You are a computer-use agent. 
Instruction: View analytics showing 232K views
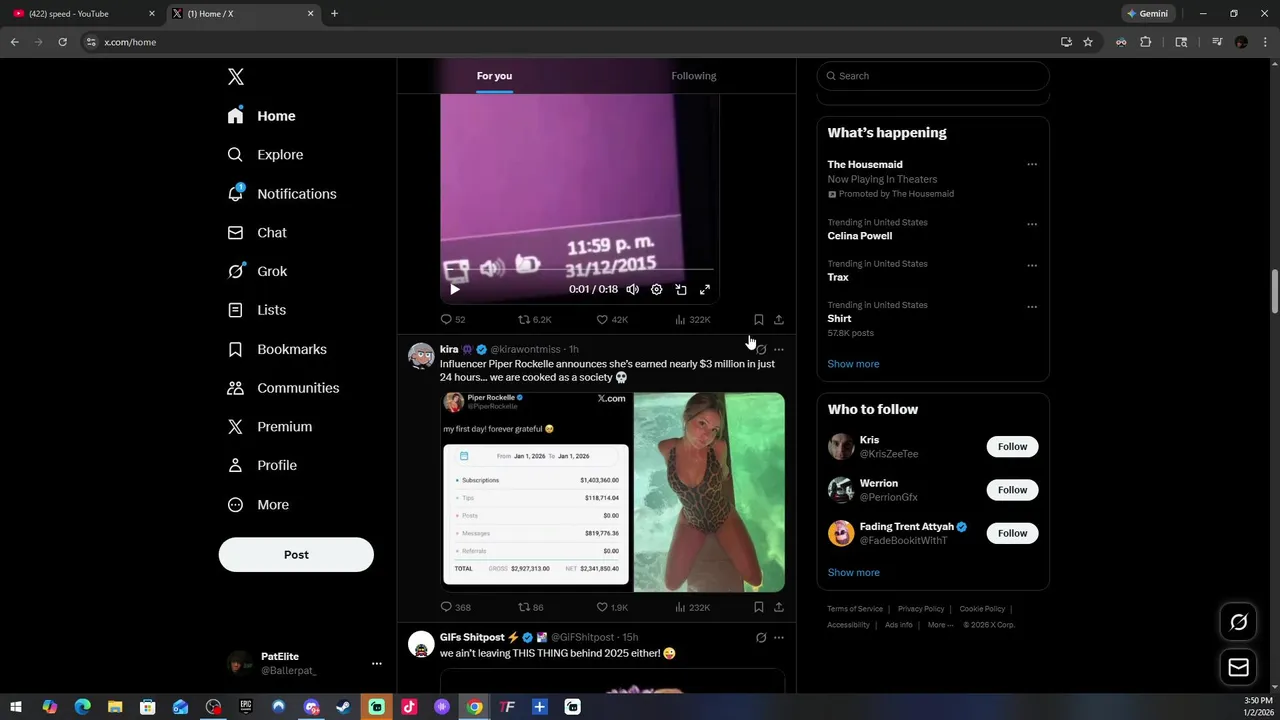pos(693,607)
